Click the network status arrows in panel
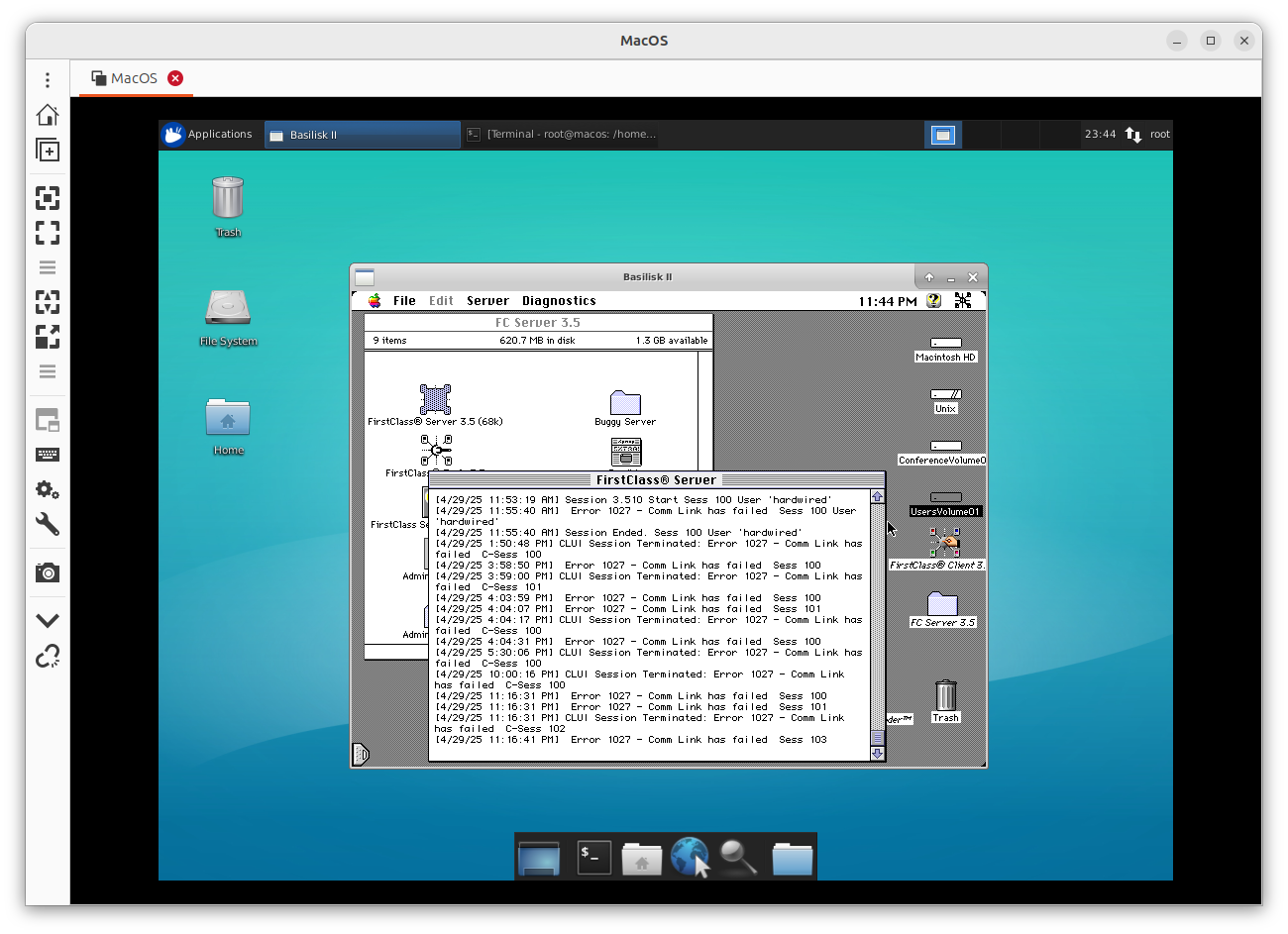Image resolution: width=1288 pixels, height=934 pixels. pos(1133,135)
